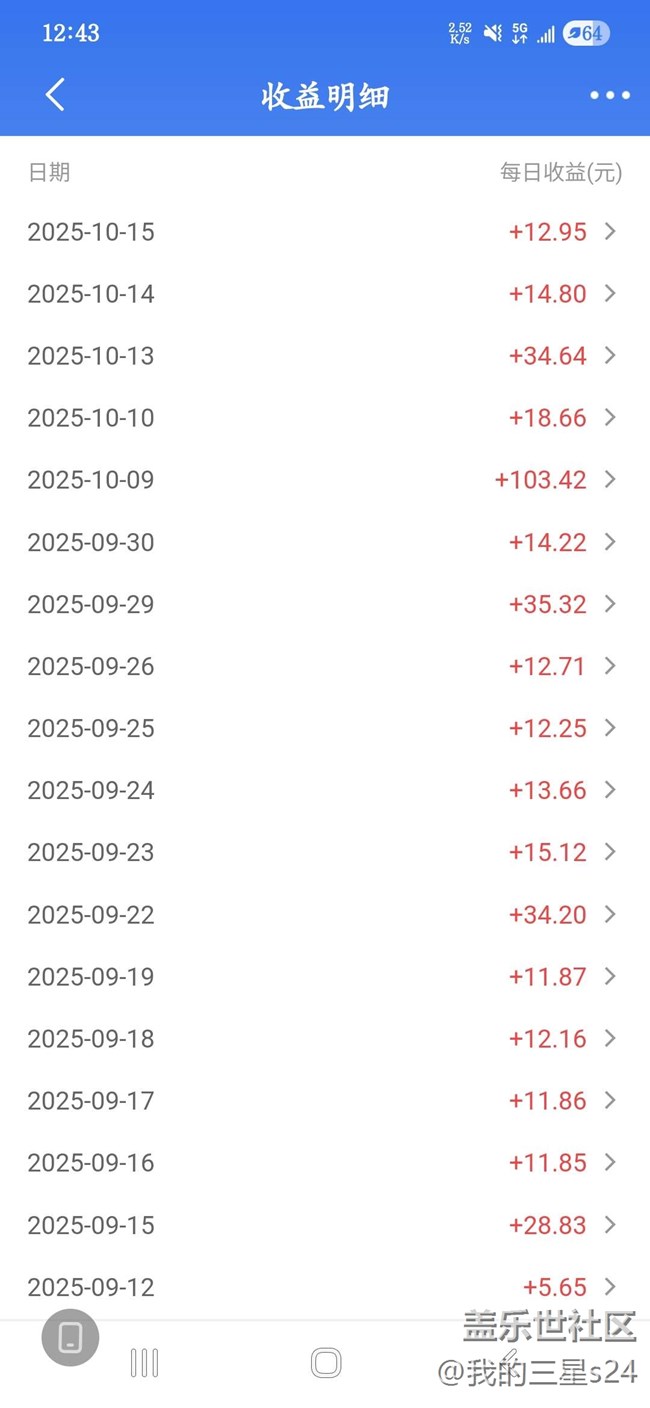Tap chevron next to +28.83

pyautogui.click(x=611, y=1224)
